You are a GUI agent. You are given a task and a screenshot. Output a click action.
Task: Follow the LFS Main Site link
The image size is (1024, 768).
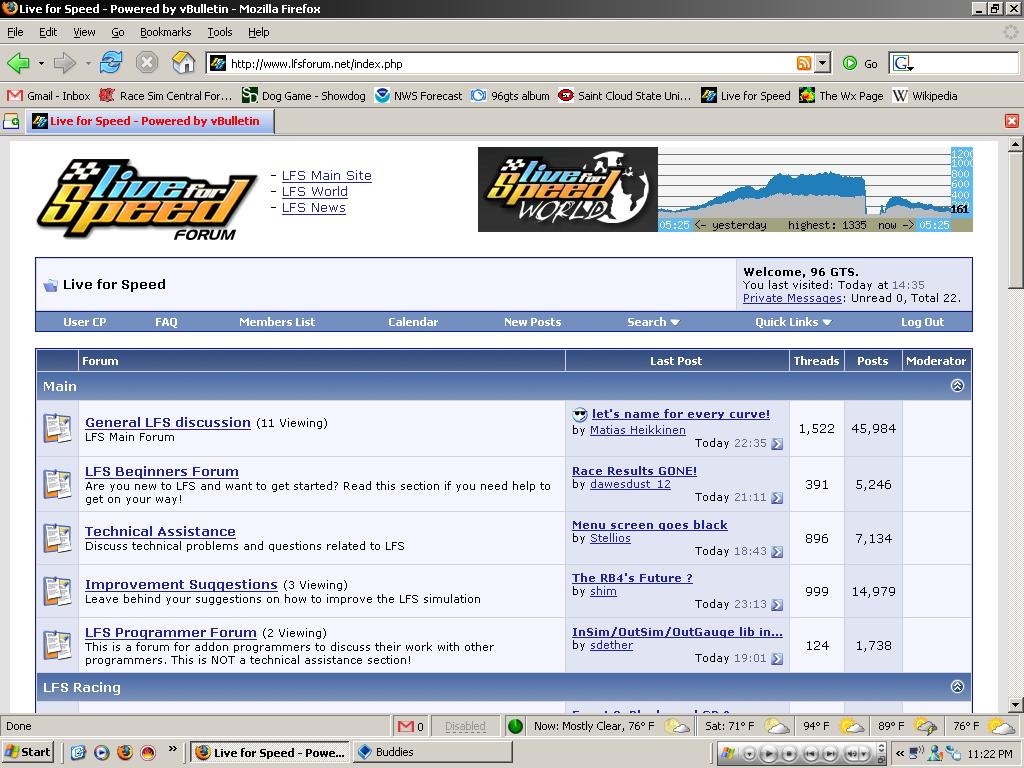tap(327, 176)
